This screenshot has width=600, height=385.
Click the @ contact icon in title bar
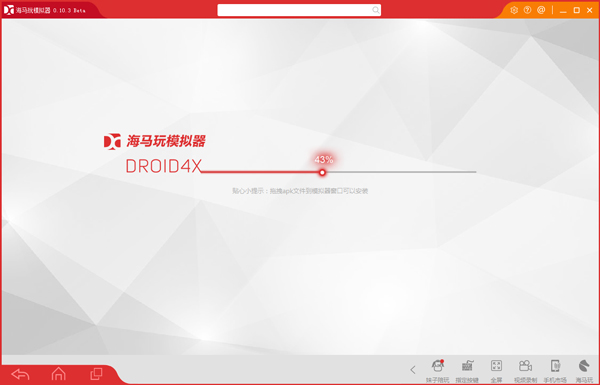click(x=541, y=10)
